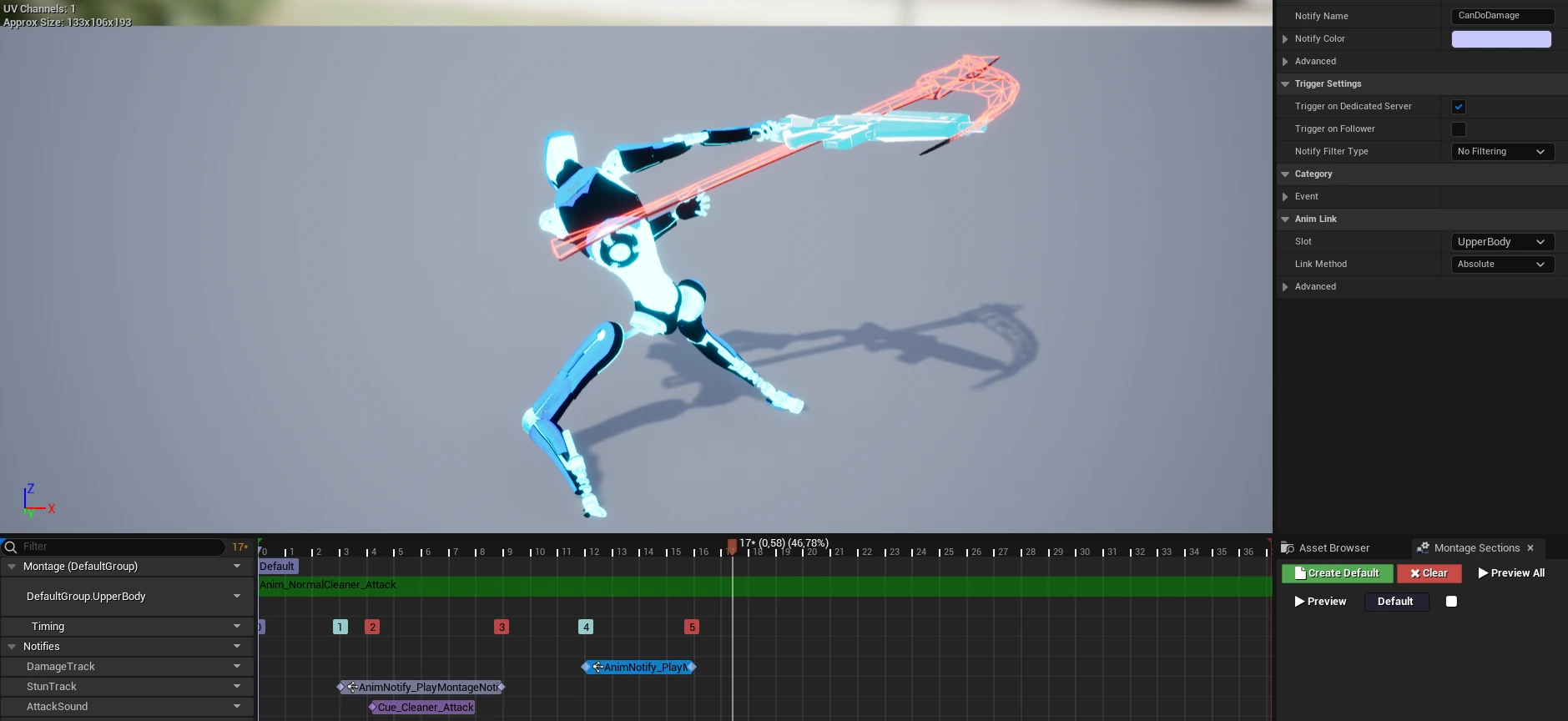Click the Notify Name field containing CanDoDamage

click(1502, 16)
